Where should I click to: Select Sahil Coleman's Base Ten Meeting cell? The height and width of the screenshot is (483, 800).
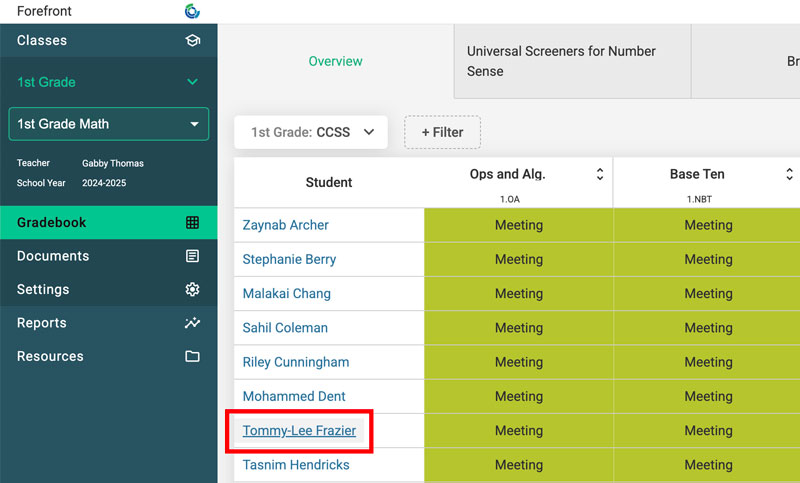pos(707,328)
